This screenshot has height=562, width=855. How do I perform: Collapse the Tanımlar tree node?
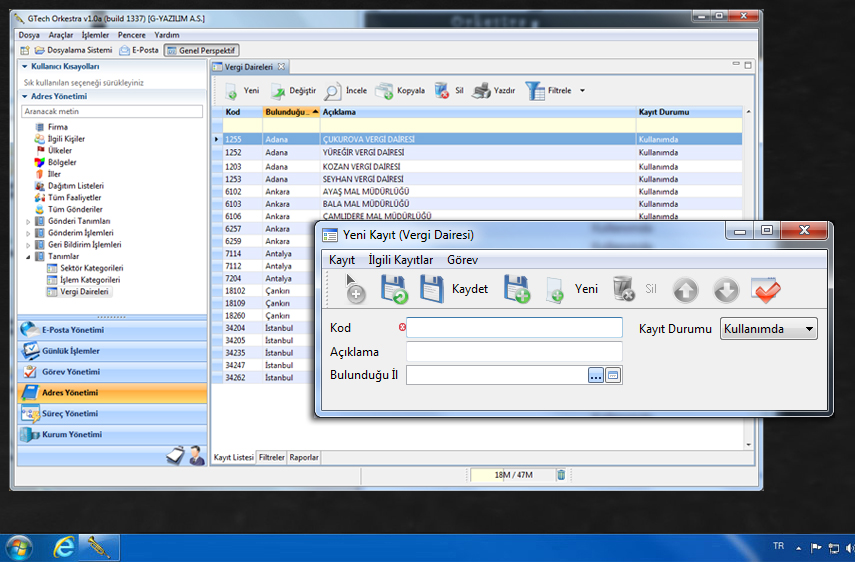pyautogui.click(x=28, y=256)
